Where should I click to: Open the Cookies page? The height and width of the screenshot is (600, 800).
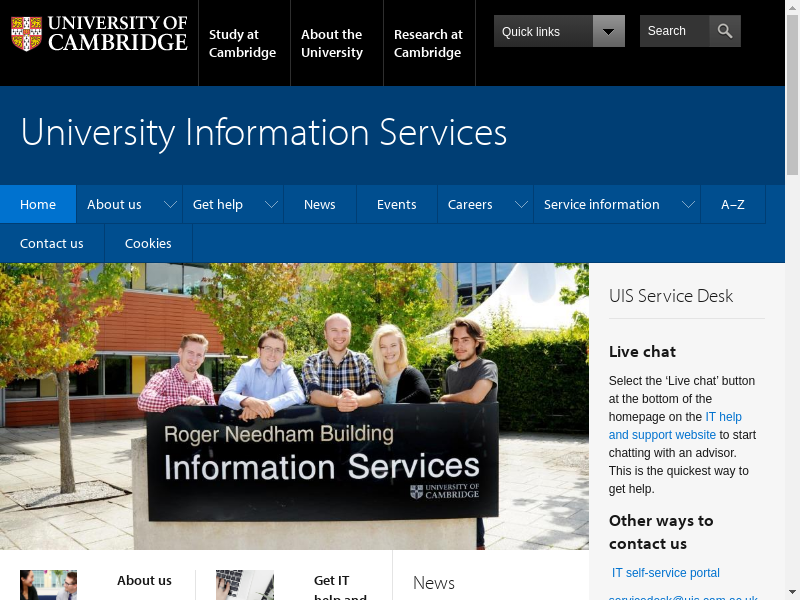pos(148,244)
